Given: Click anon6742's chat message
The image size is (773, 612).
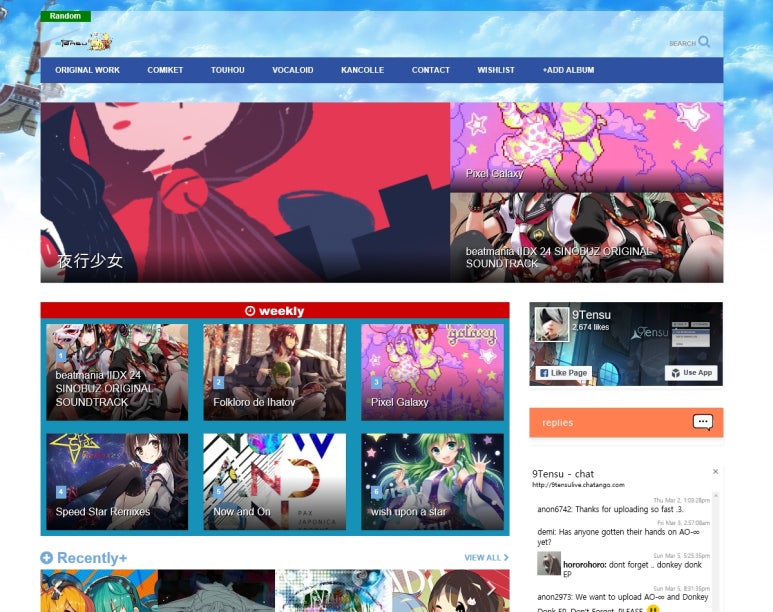Looking at the screenshot, I should (x=610, y=509).
